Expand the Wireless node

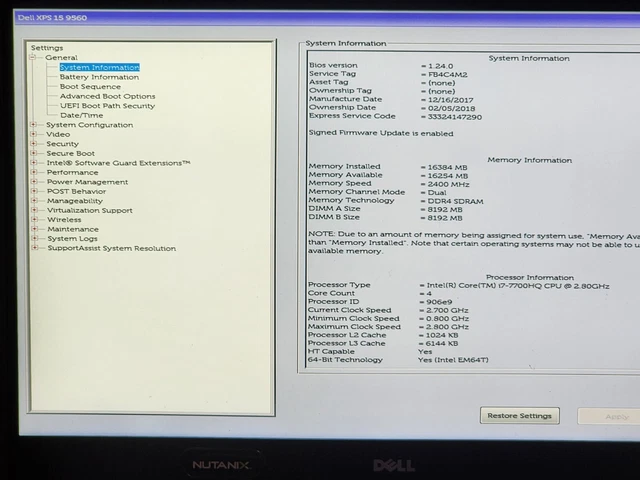(x=35, y=220)
